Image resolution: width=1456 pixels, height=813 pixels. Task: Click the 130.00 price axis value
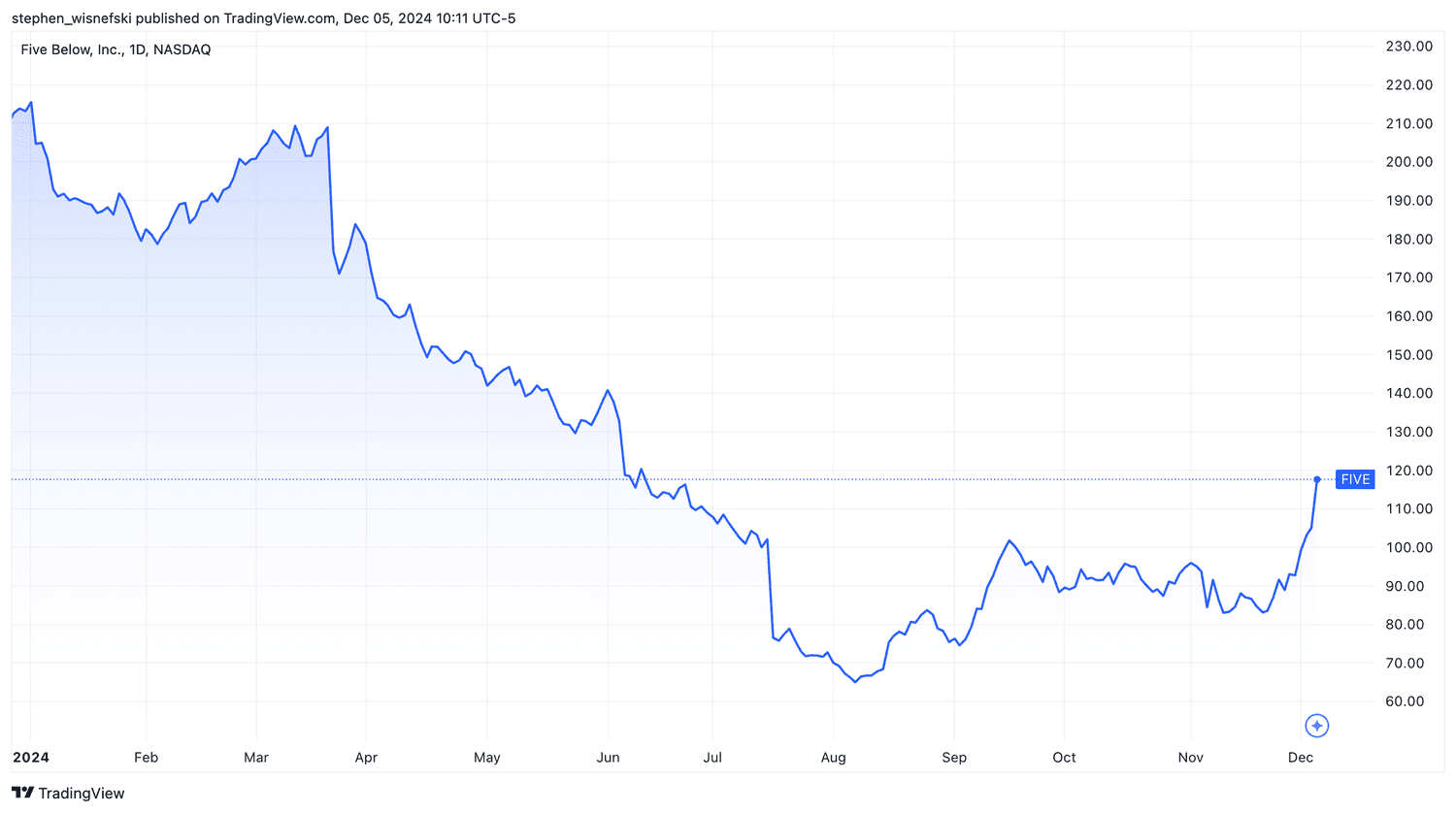click(x=1409, y=432)
